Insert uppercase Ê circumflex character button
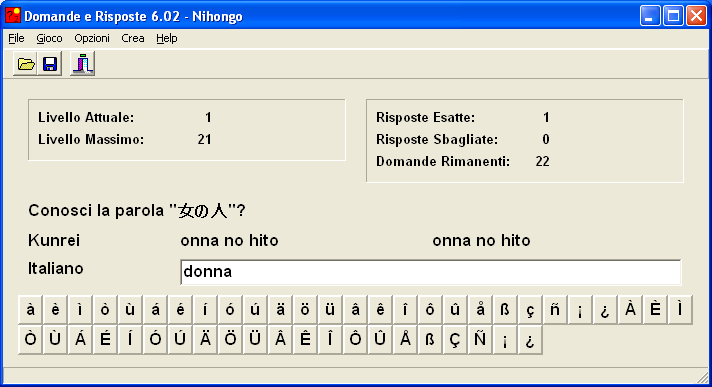The height and width of the screenshot is (387, 712). coord(305,340)
